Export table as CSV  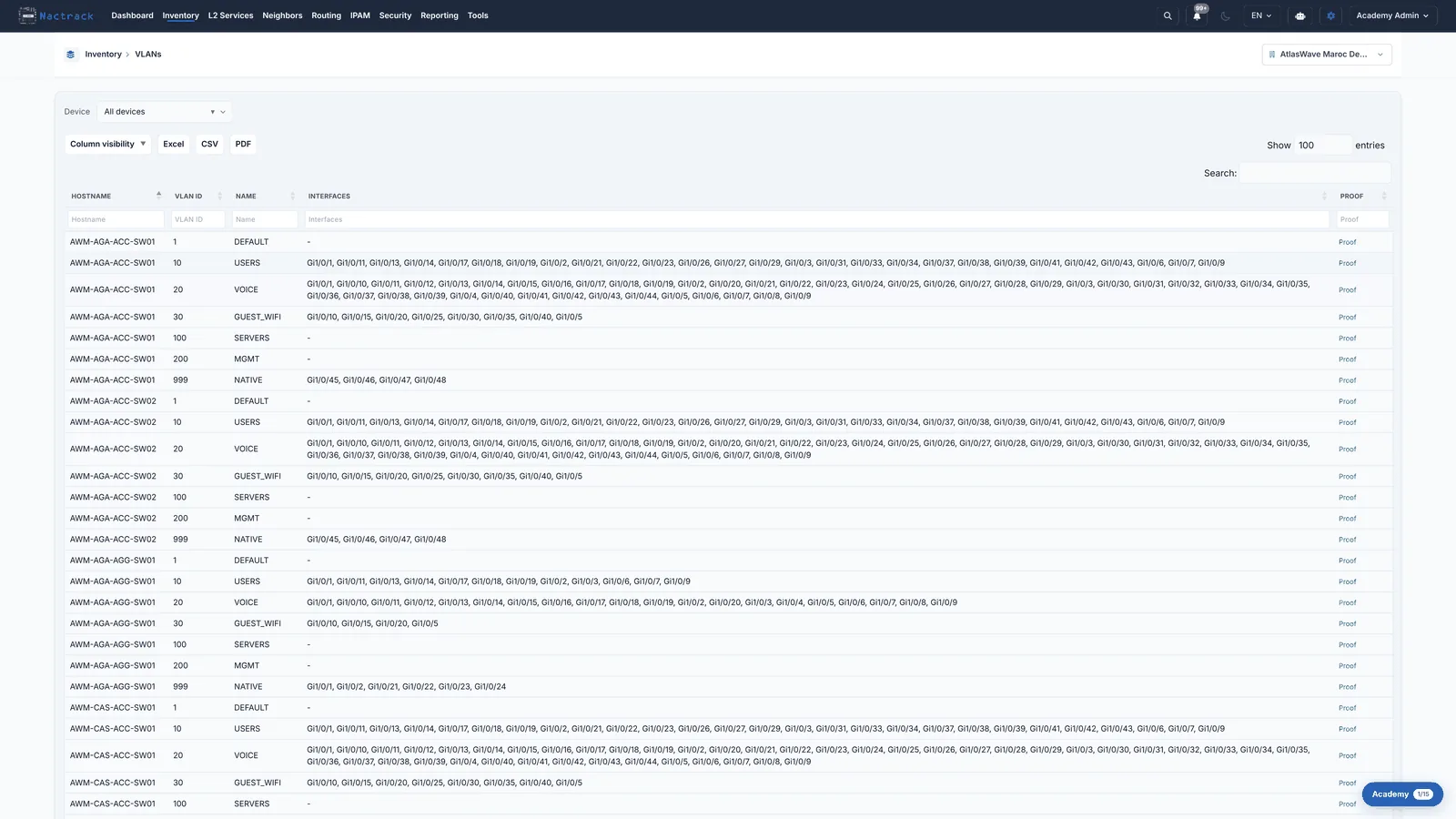[x=209, y=144]
